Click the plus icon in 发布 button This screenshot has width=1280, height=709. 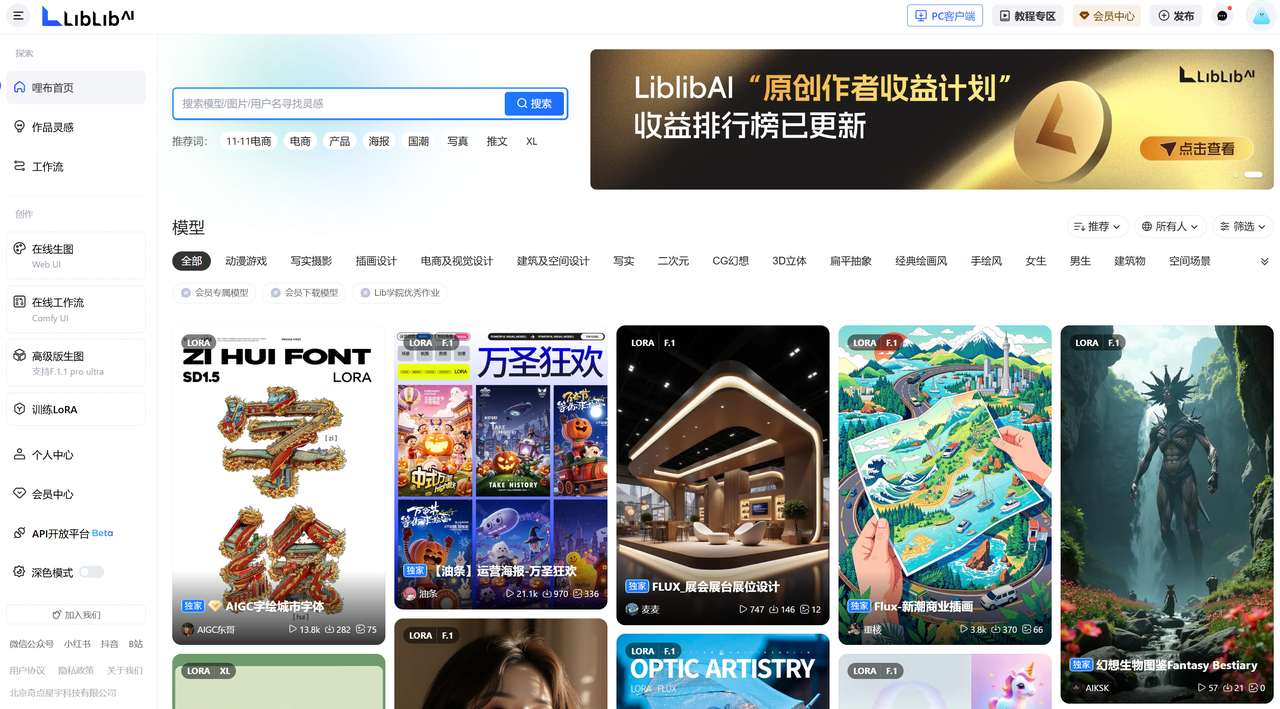pos(1164,16)
